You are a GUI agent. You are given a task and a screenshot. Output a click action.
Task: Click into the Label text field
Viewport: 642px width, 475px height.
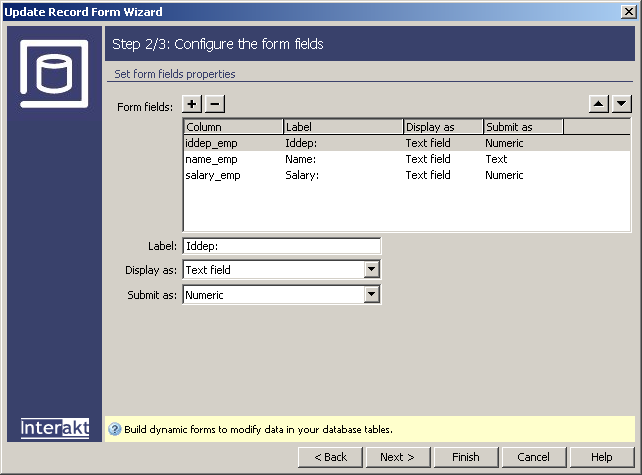click(x=281, y=246)
